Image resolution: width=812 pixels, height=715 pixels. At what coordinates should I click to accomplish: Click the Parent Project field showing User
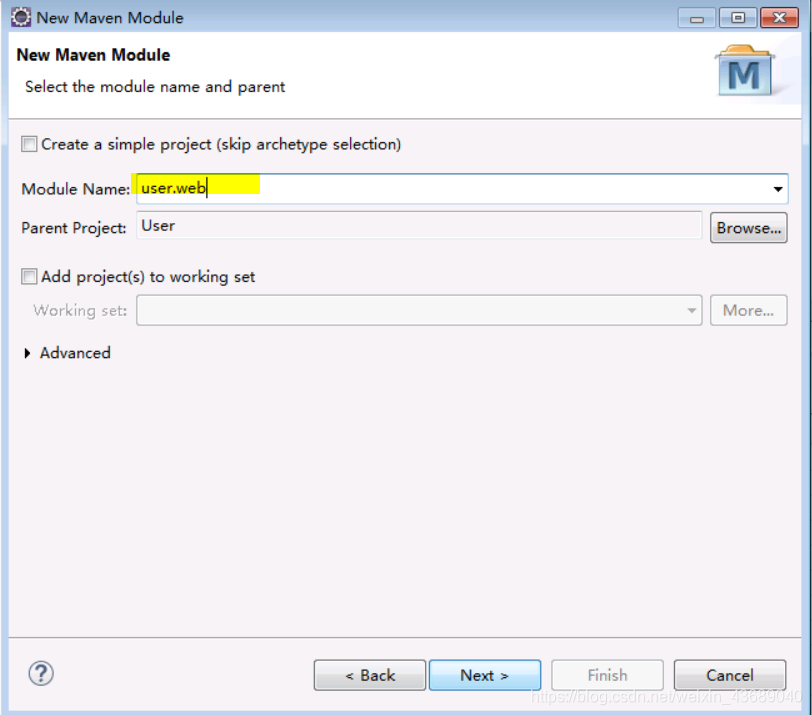[x=419, y=226]
